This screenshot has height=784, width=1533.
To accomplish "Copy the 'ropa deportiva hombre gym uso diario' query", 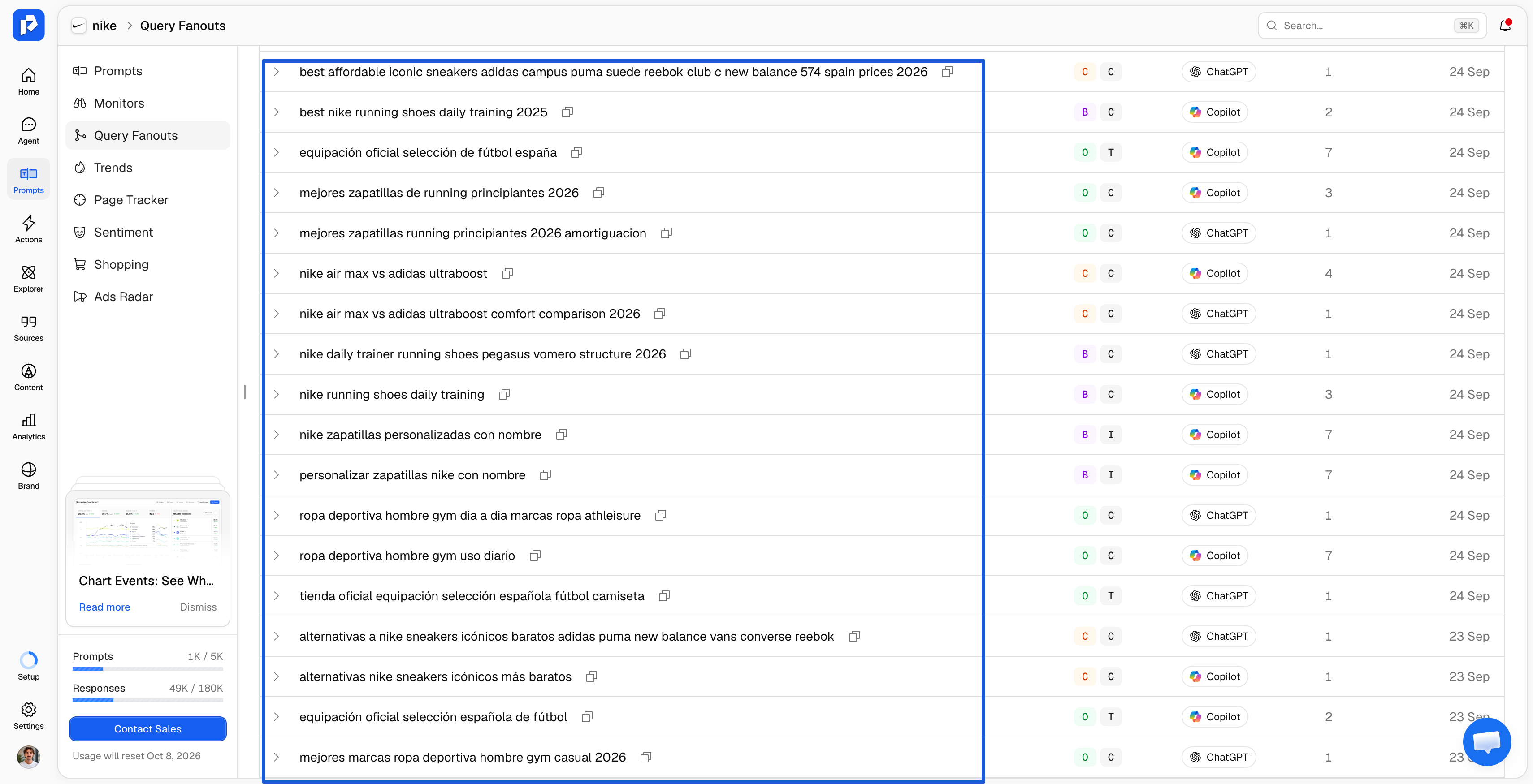I will point(535,556).
